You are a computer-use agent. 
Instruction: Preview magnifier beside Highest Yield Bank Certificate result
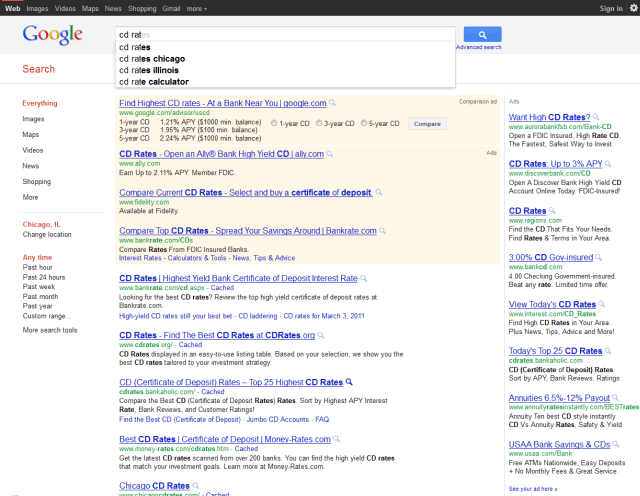point(364,278)
